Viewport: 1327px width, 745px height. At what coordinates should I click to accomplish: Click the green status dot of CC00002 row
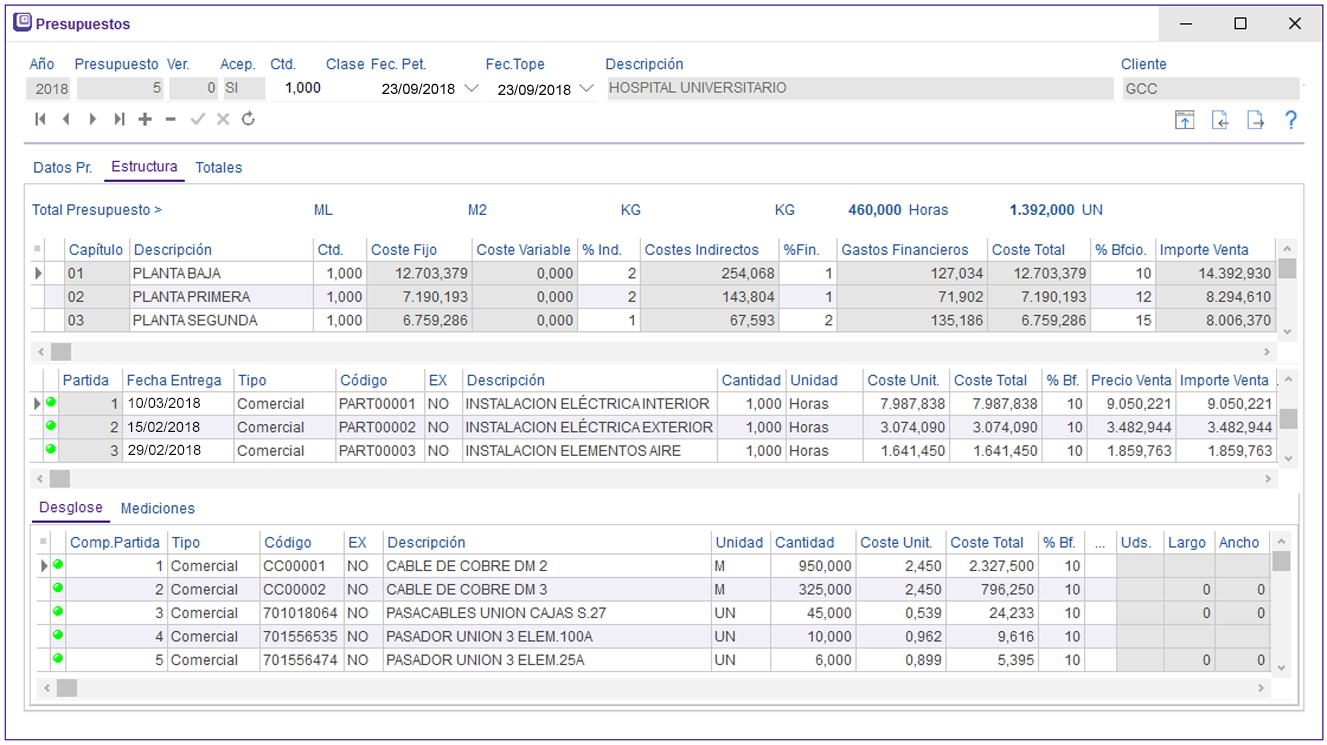[x=57, y=588]
